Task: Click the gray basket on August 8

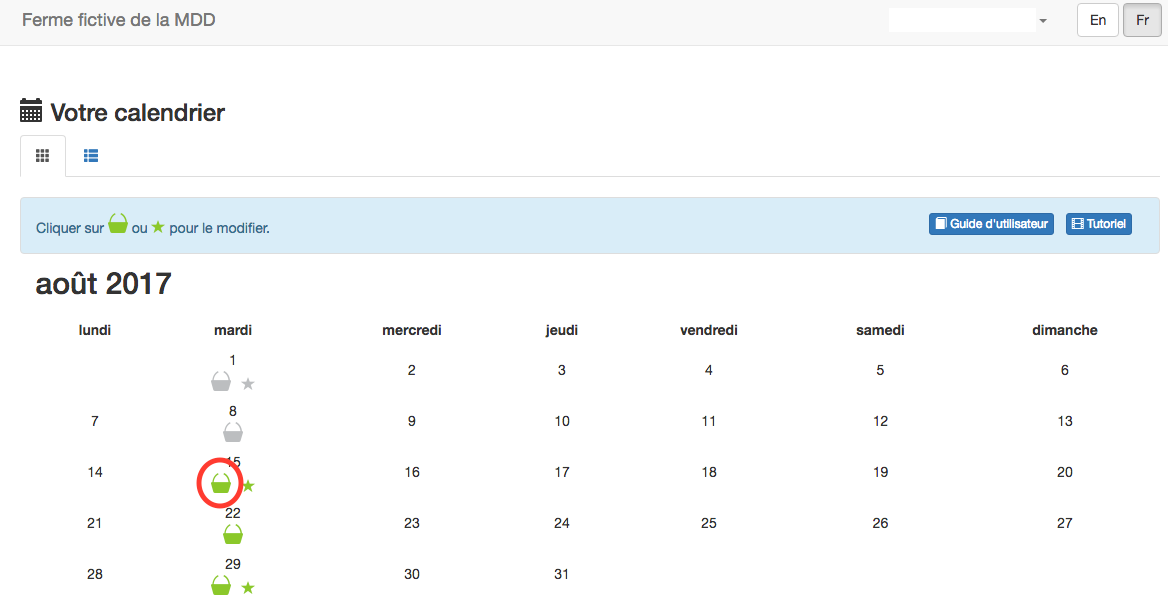Action: pyautogui.click(x=233, y=432)
